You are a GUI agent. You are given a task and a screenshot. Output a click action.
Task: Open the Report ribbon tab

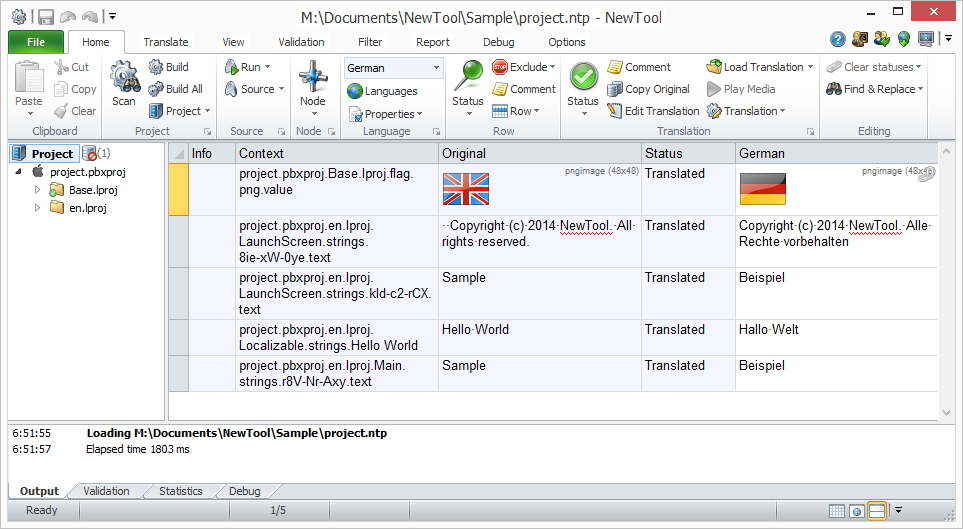[x=432, y=42]
